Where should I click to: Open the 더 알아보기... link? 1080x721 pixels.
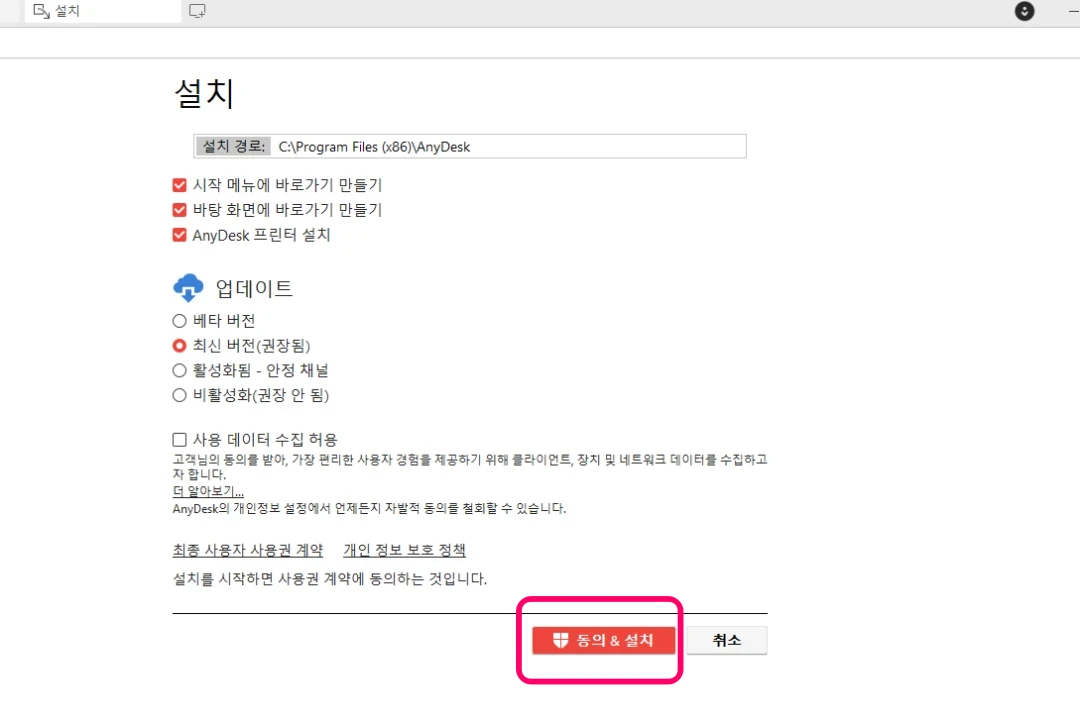(x=208, y=491)
